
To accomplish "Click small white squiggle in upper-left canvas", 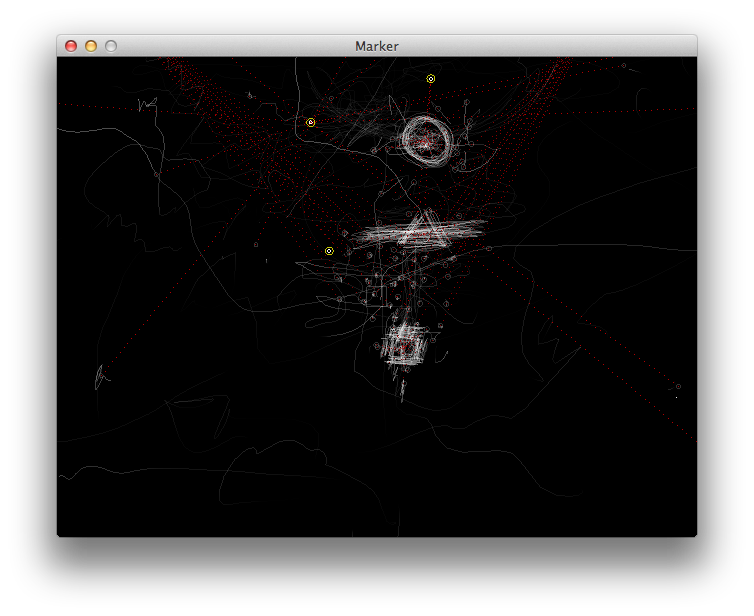I will 148,104.
